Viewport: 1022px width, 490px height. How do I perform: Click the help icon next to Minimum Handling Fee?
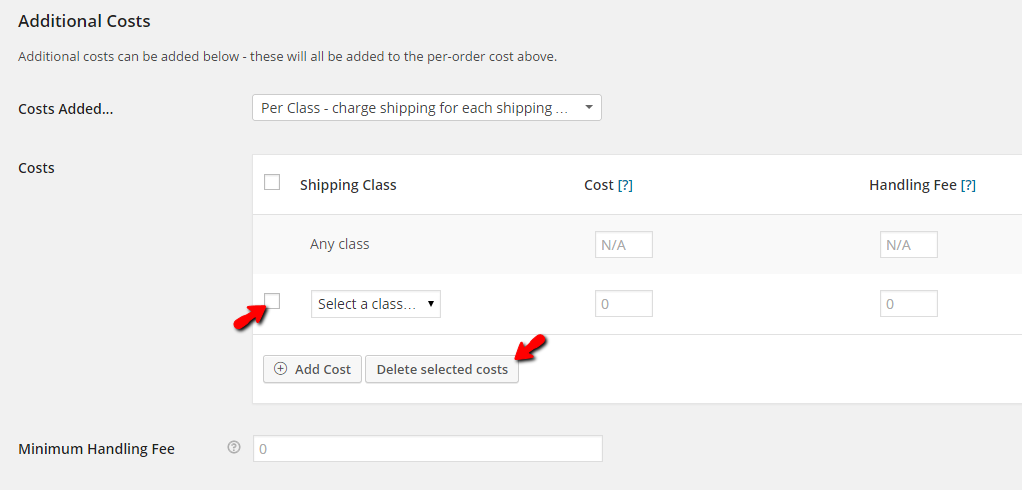234,448
